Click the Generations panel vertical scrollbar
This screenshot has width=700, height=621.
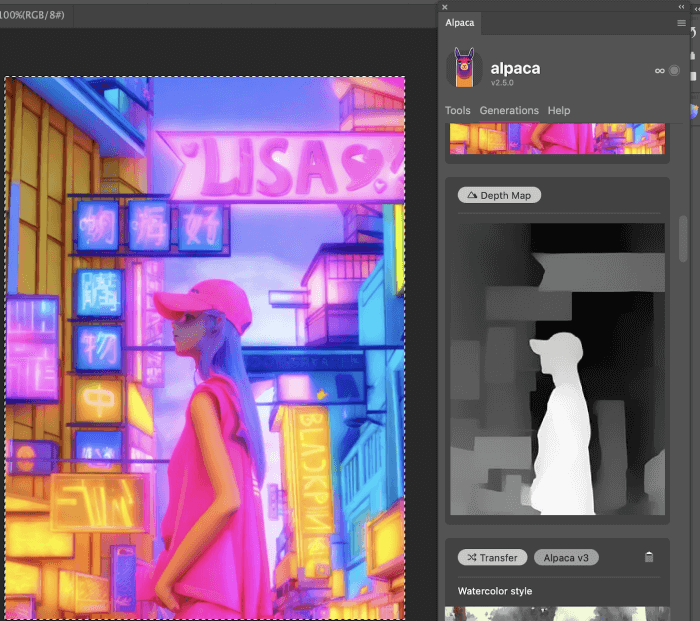[x=683, y=240]
